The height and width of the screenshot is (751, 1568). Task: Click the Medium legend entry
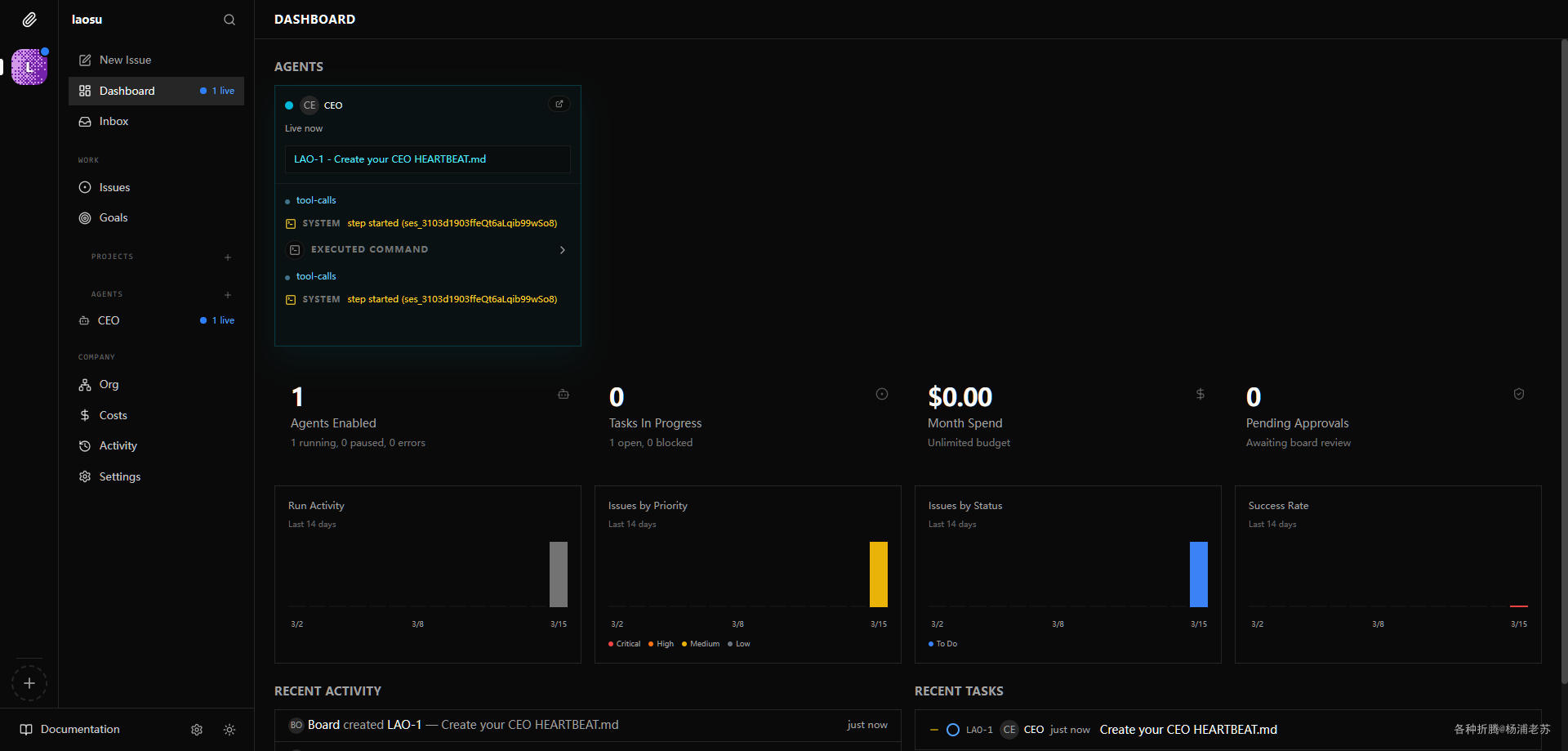701,644
